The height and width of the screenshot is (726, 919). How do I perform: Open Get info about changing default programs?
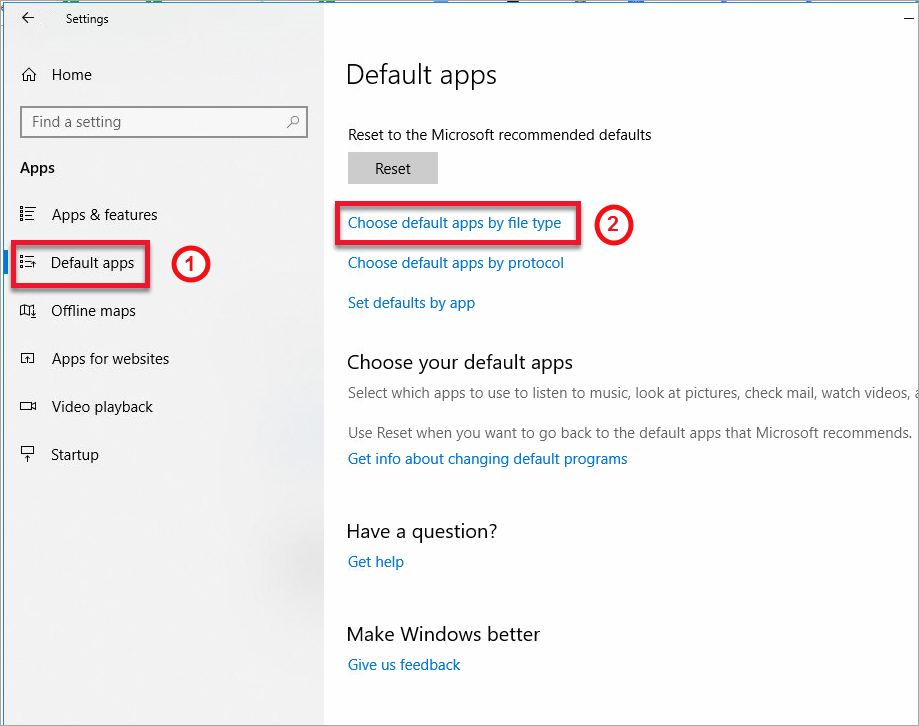tap(487, 459)
